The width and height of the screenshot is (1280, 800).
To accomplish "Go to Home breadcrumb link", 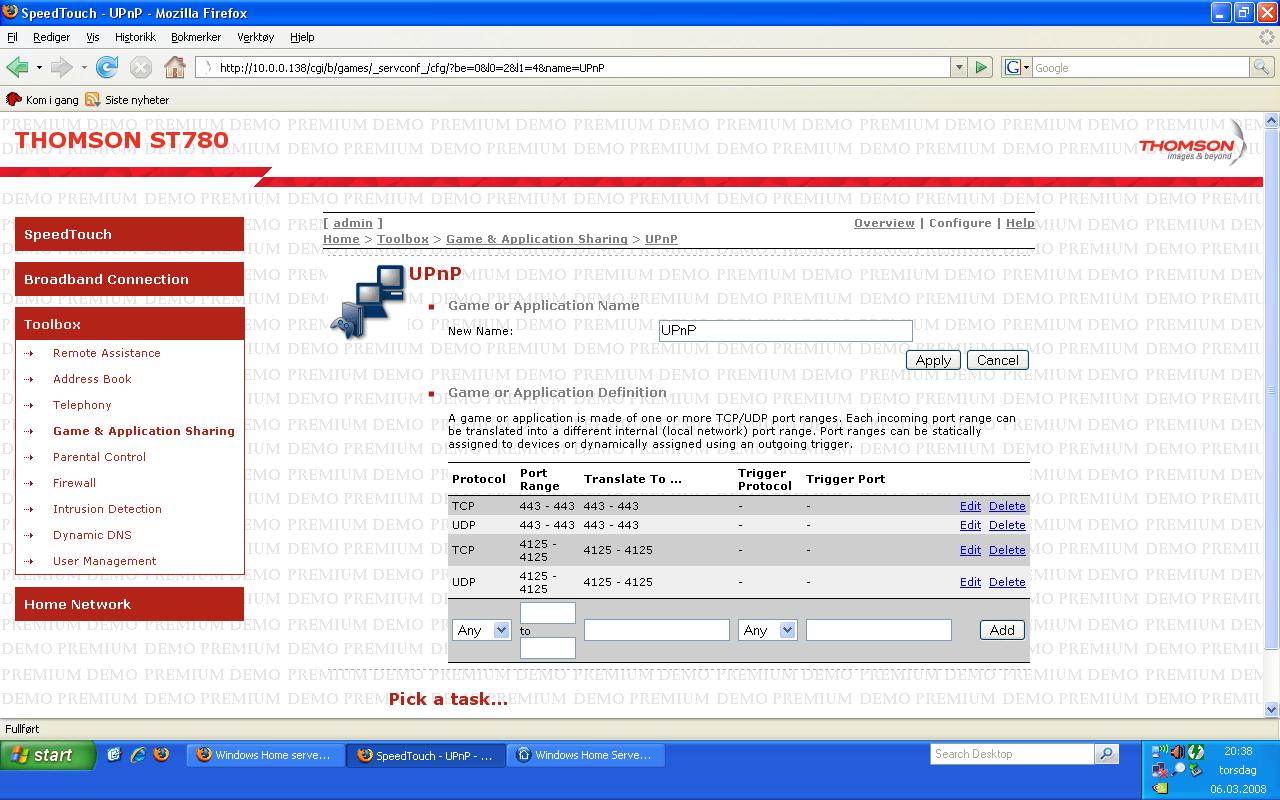I will (341, 239).
